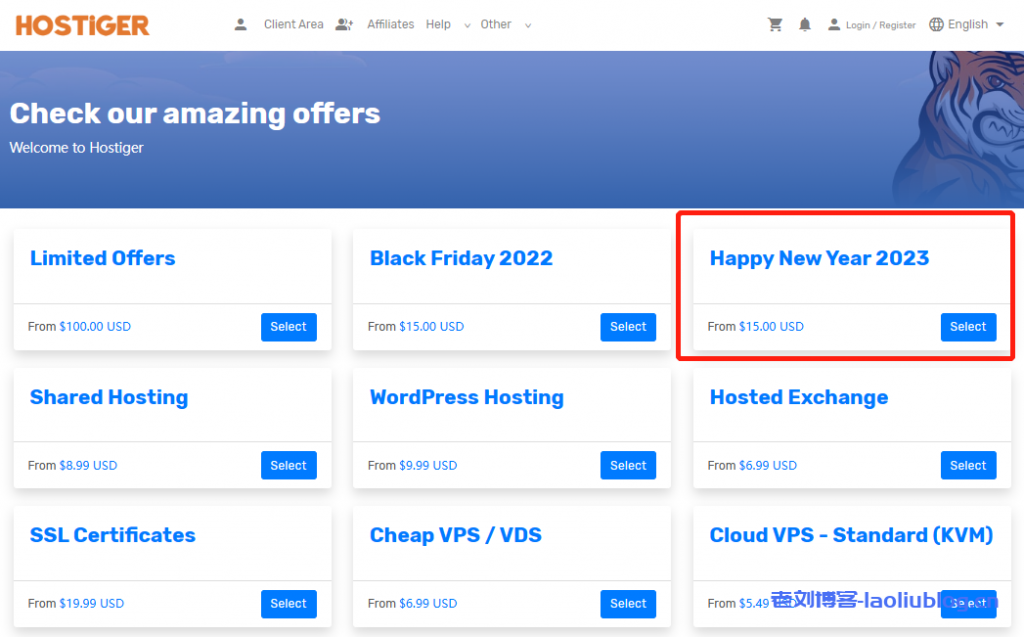This screenshot has width=1024, height=637.
Task: Click the user icon beside Login / Register
Action: 834,25
